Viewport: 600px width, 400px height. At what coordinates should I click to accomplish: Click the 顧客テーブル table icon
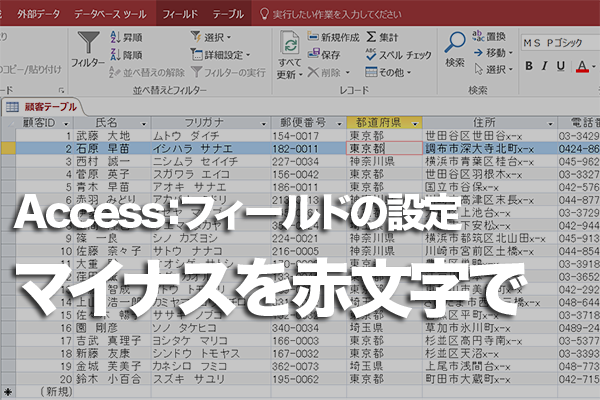click(x=12, y=107)
